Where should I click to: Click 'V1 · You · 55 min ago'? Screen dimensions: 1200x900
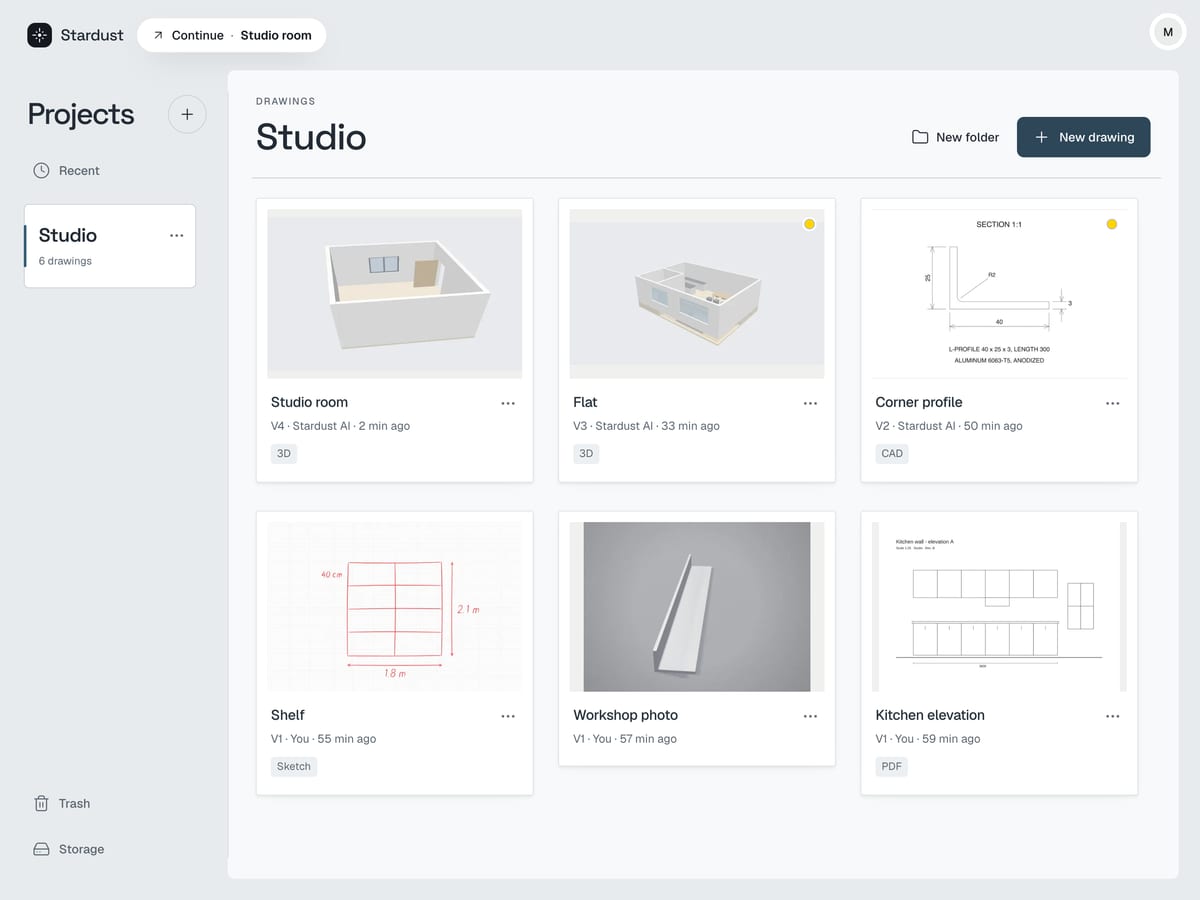(x=323, y=739)
